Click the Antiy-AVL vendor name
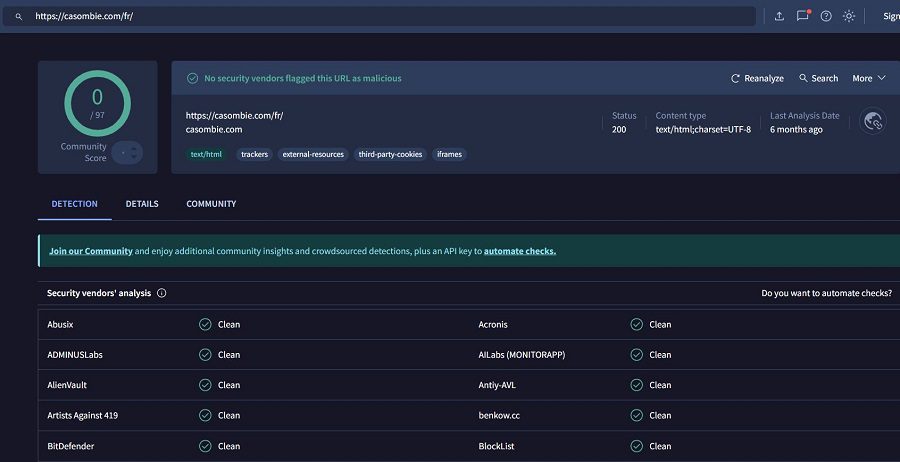Viewport: 900px width, 462px height. pyautogui.click(x=497, y=385)
